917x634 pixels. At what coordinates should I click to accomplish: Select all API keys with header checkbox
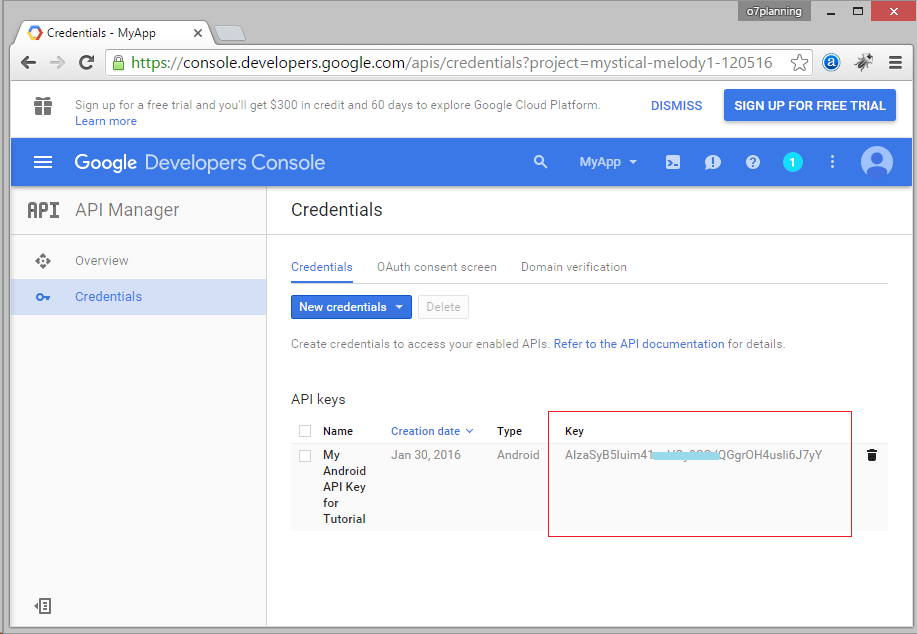pyautogui.click(x=305, y=431)
